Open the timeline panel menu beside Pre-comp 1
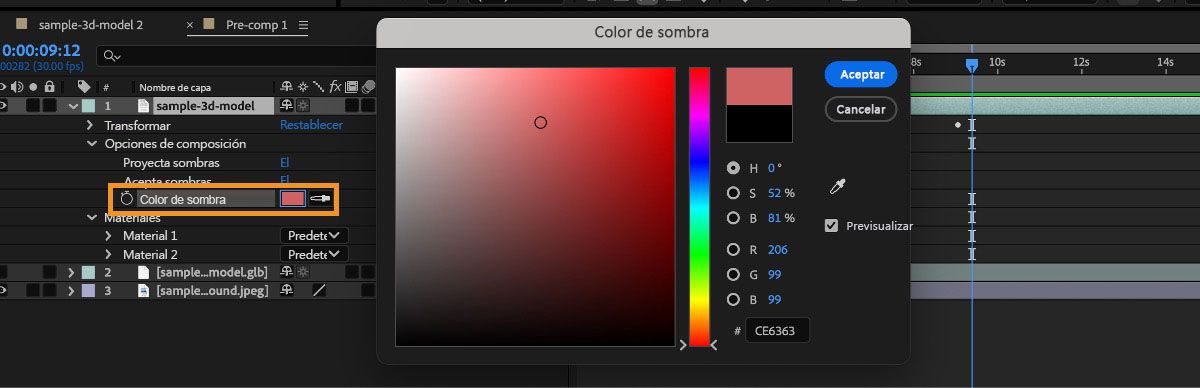The image size is (1200, 388). point(304,24)
